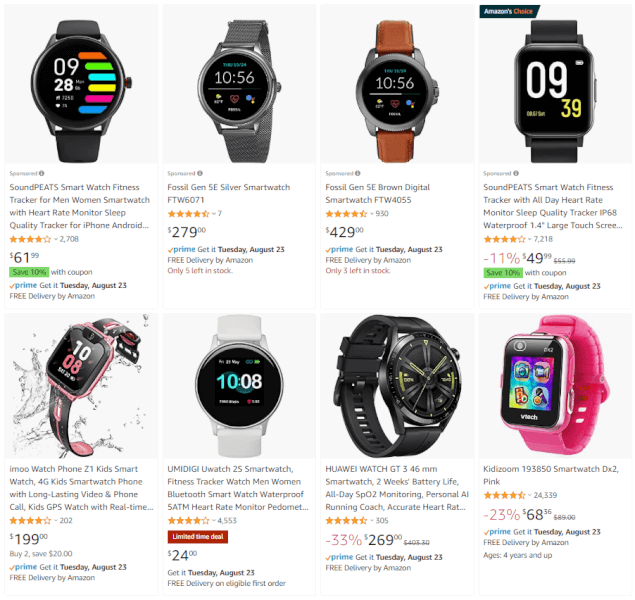Click the Sponsored info icon under the Amazon's Choice watch

pyautogui.click(x=516, y=173)
